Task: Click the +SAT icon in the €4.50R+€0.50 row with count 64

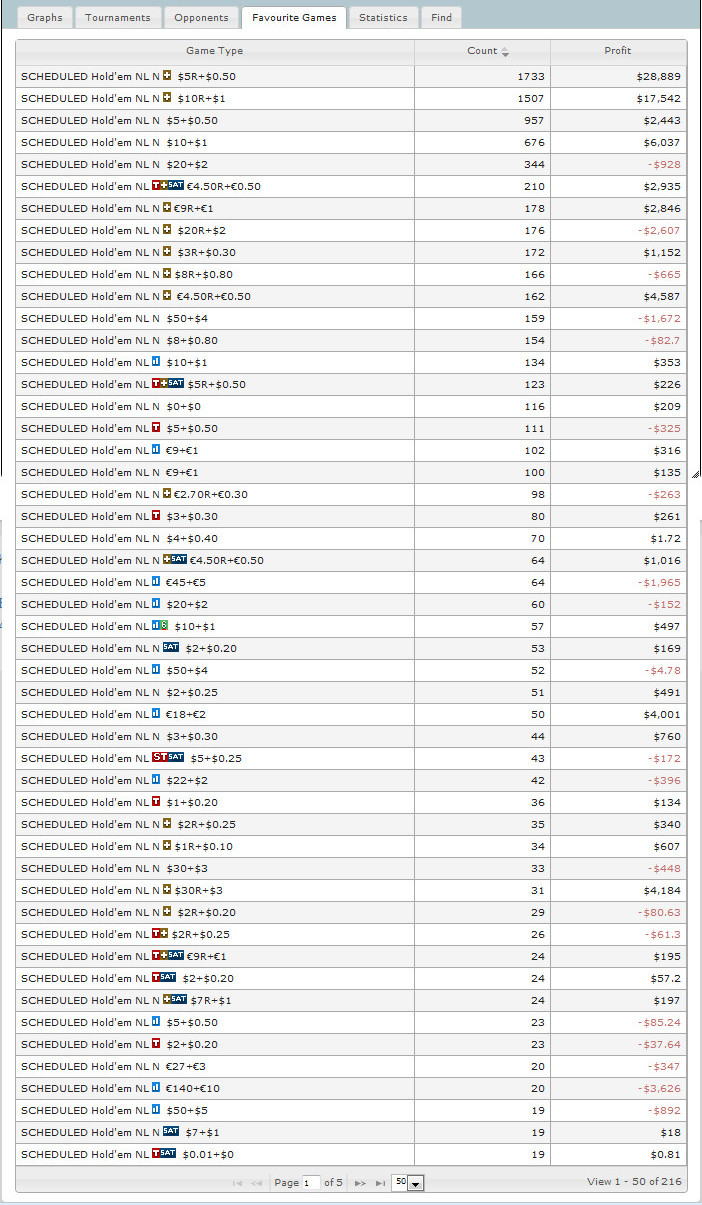Action: (175, 560)
